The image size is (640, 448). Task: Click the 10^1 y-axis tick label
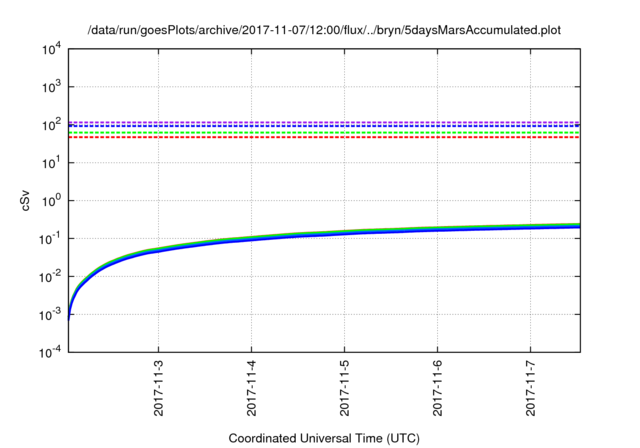tap(51, 163)
